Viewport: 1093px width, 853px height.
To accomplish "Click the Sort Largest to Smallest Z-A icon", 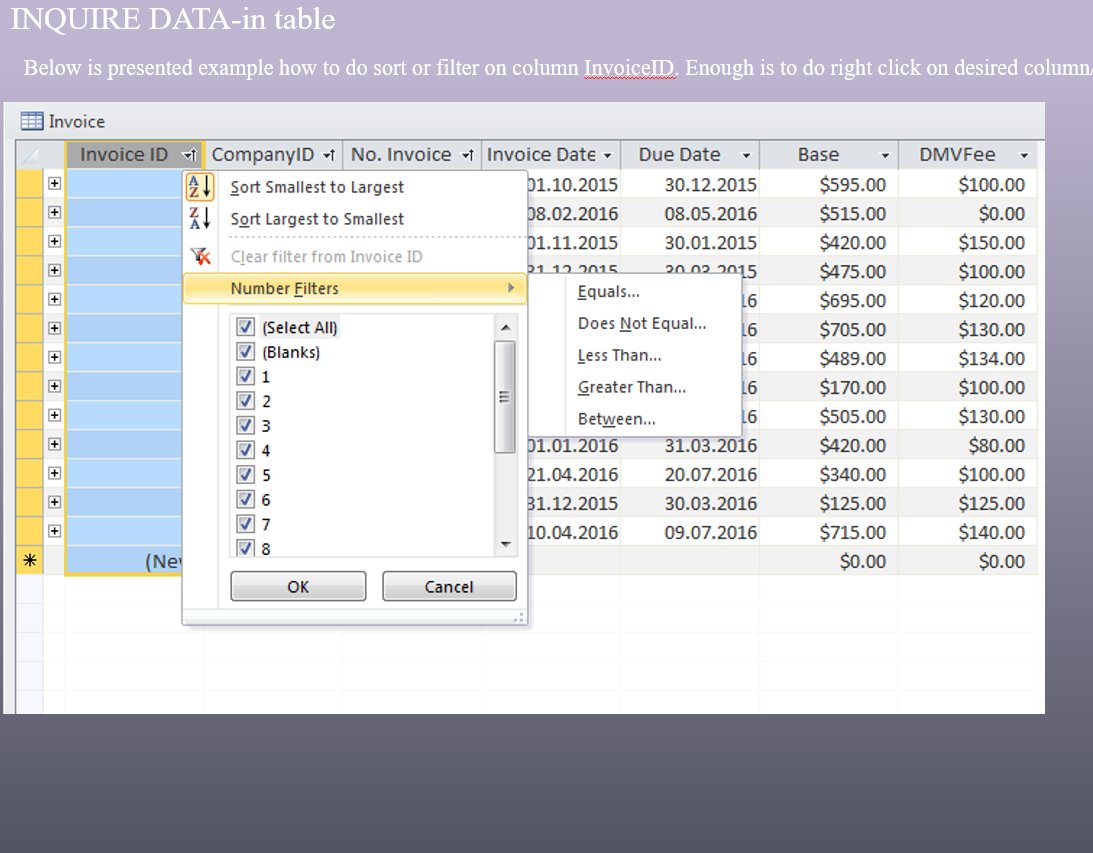I will pyautogui.click(x=200, y=218).
